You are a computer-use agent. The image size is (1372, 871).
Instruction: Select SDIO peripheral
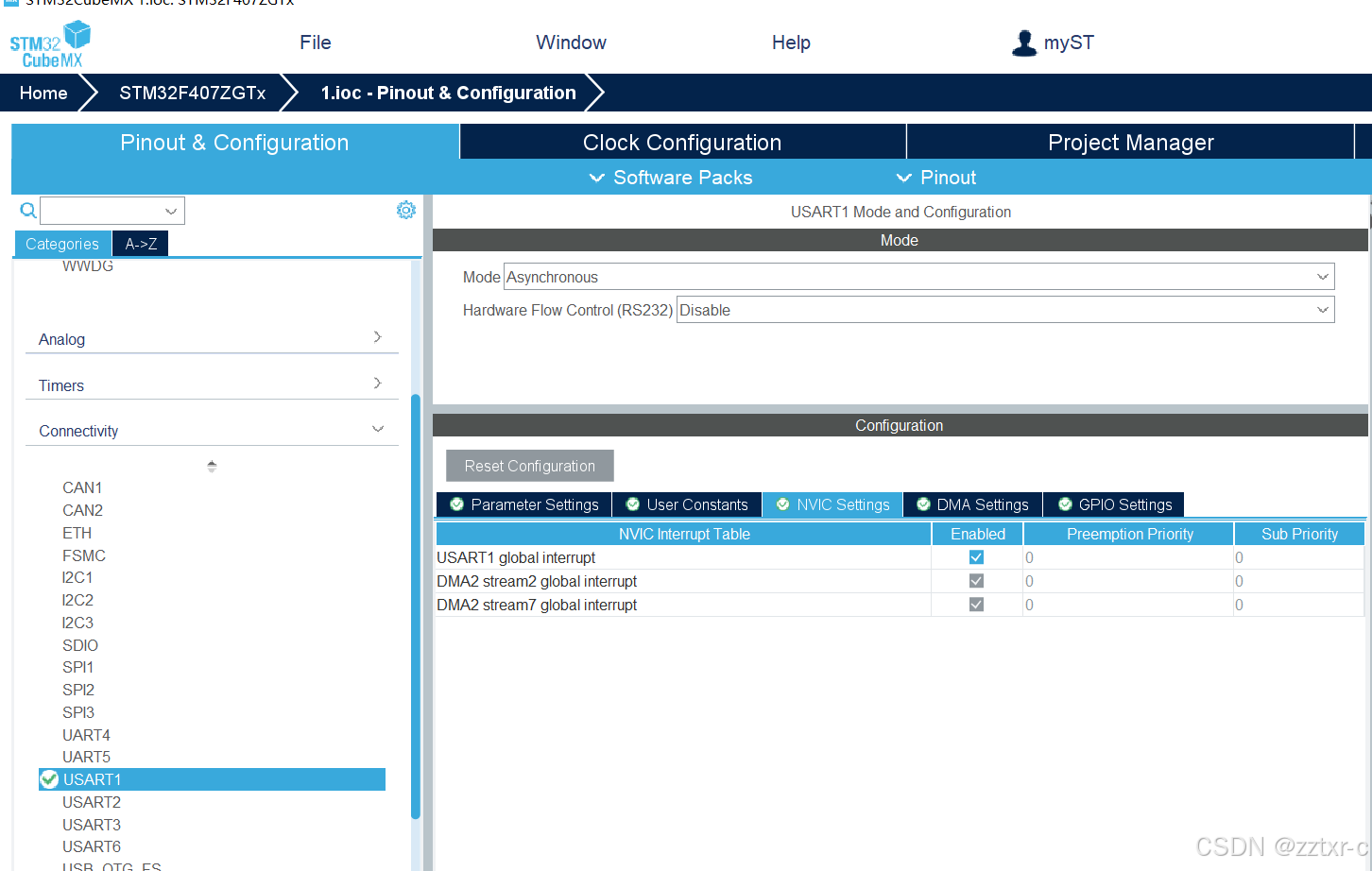(80, 645)
